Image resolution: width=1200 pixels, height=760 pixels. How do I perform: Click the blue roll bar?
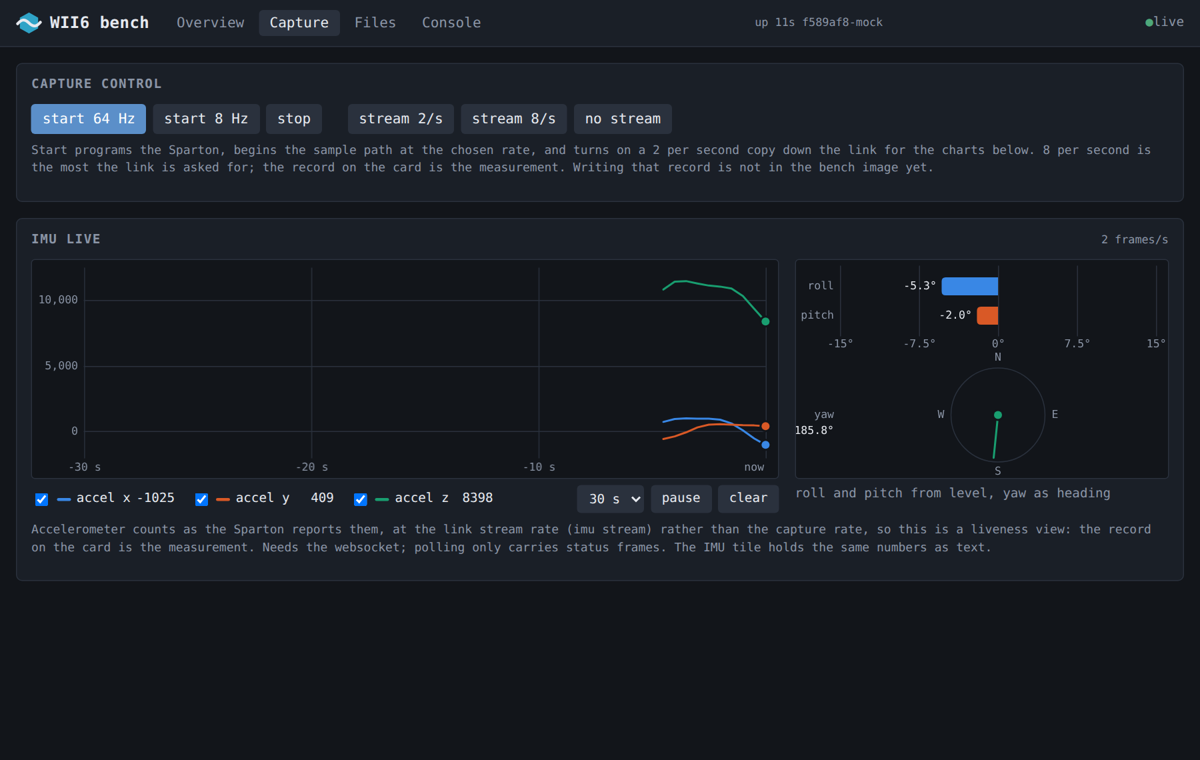[970, 286]
